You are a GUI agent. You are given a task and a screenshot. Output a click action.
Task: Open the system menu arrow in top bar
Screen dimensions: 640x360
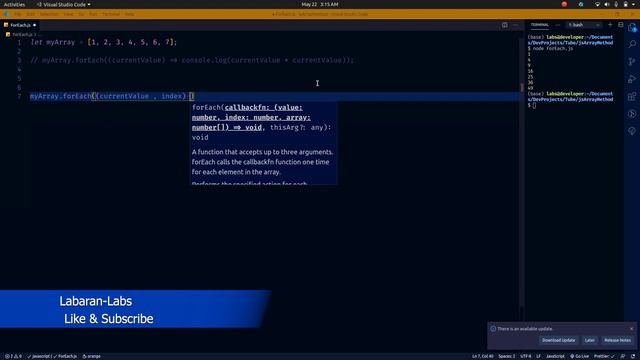(633, 4)
